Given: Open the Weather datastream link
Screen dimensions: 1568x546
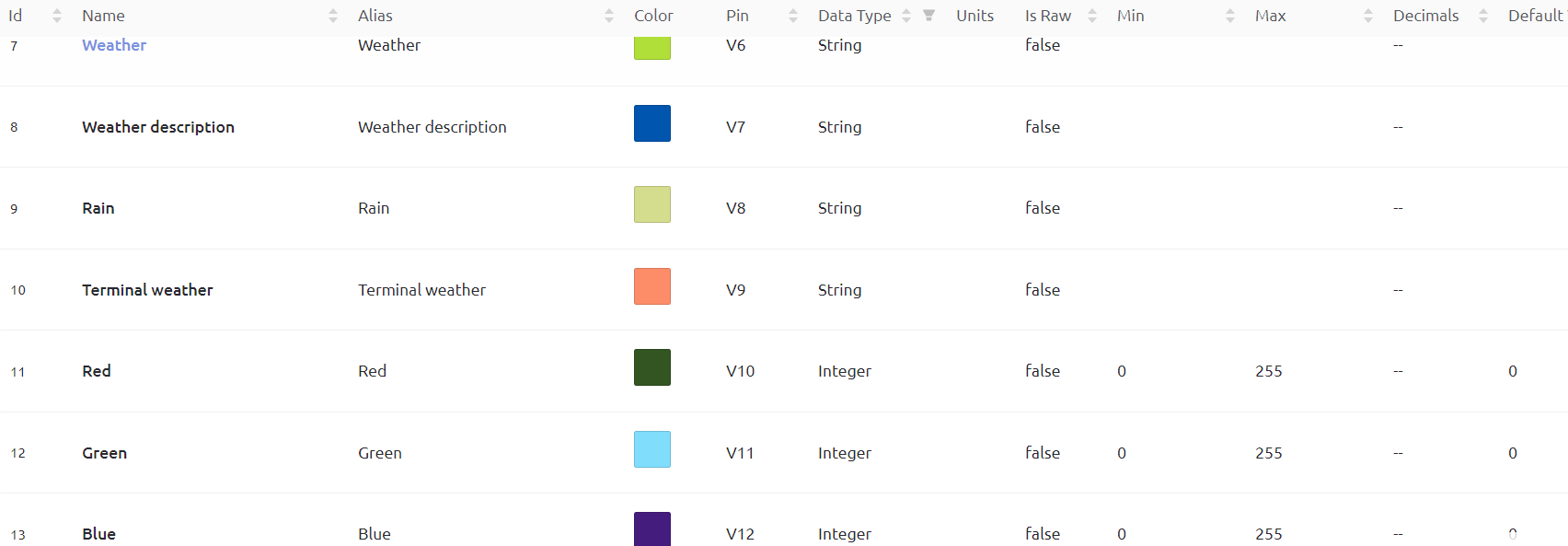Looking at the screenshot, I should tap(114, 45).
